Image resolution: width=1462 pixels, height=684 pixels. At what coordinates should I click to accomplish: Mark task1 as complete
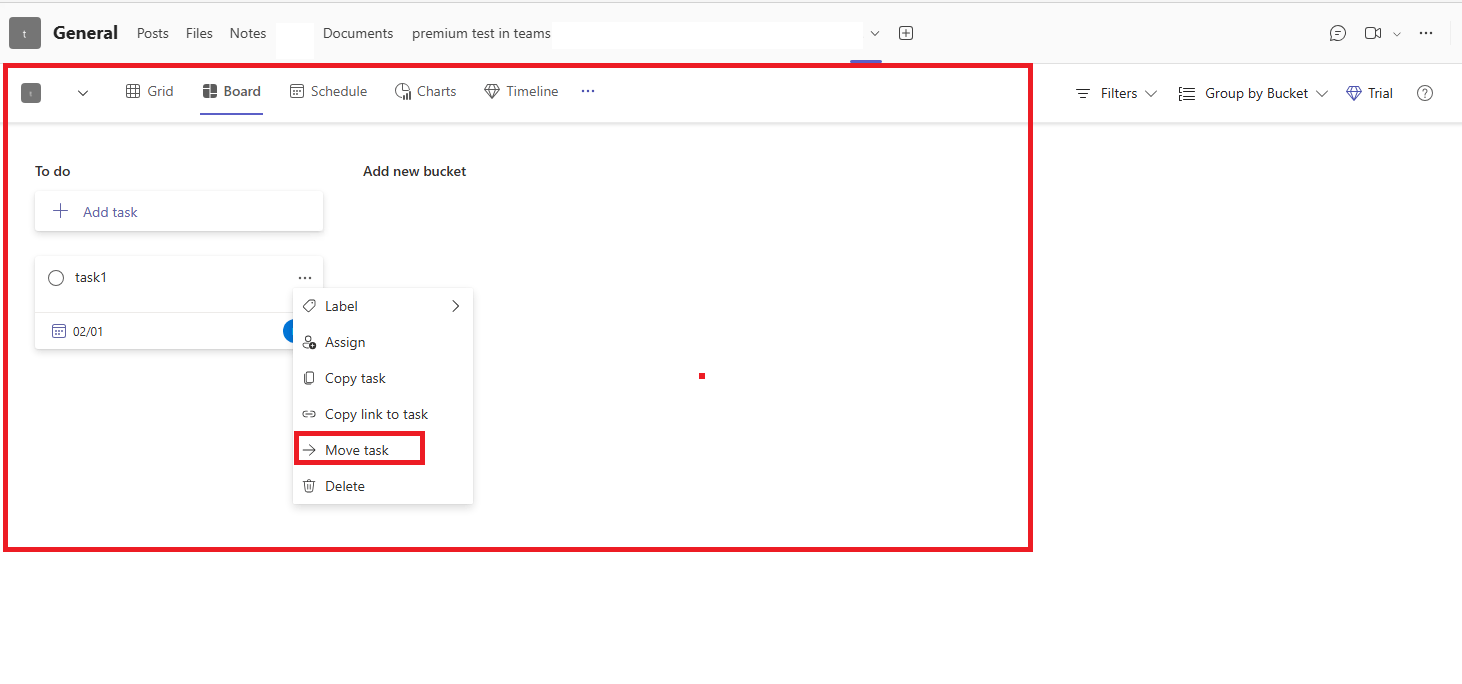coord(56,278)
